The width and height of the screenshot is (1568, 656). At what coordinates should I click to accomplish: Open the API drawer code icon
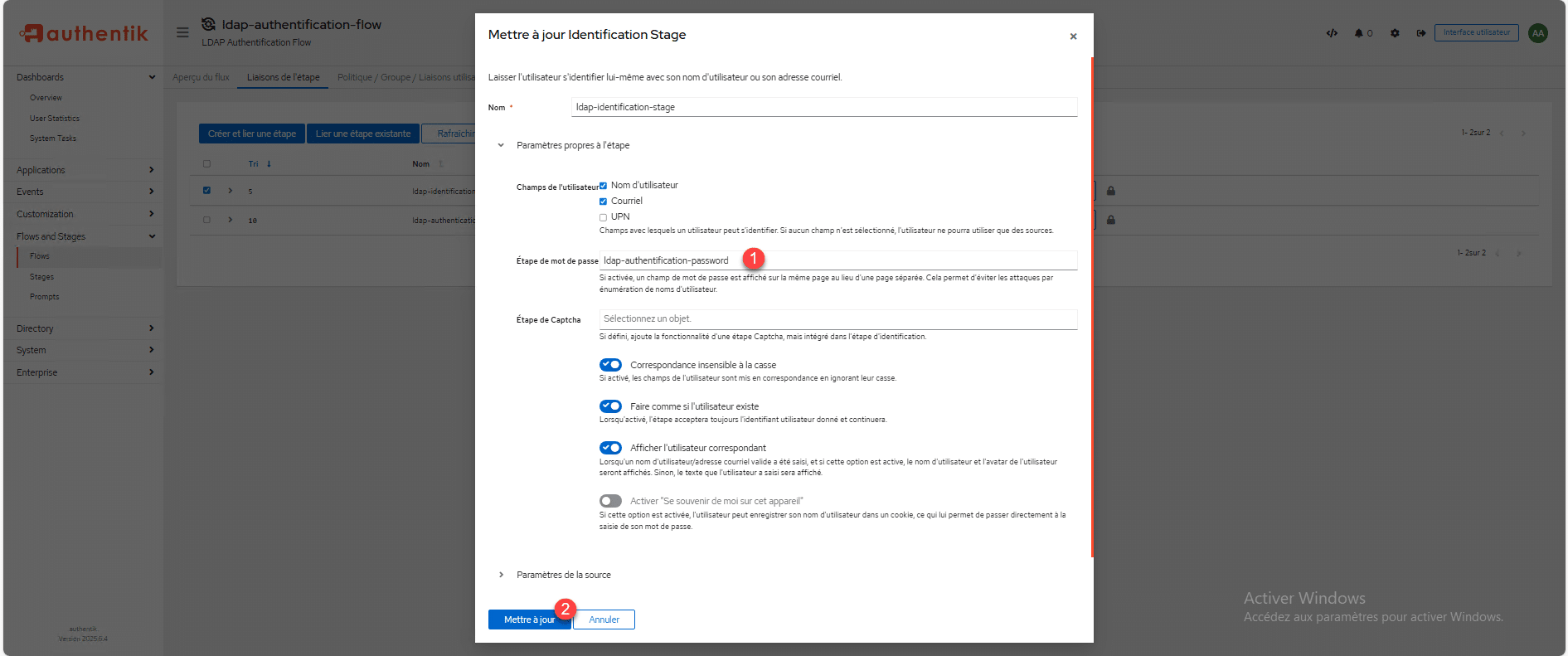point(1332,33)
